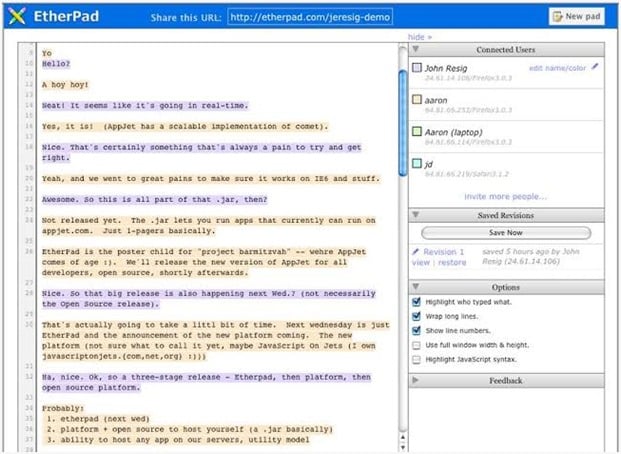Click the 'Yo' line in pad
This screenshot has height=454, width=621.
[47, 53]
